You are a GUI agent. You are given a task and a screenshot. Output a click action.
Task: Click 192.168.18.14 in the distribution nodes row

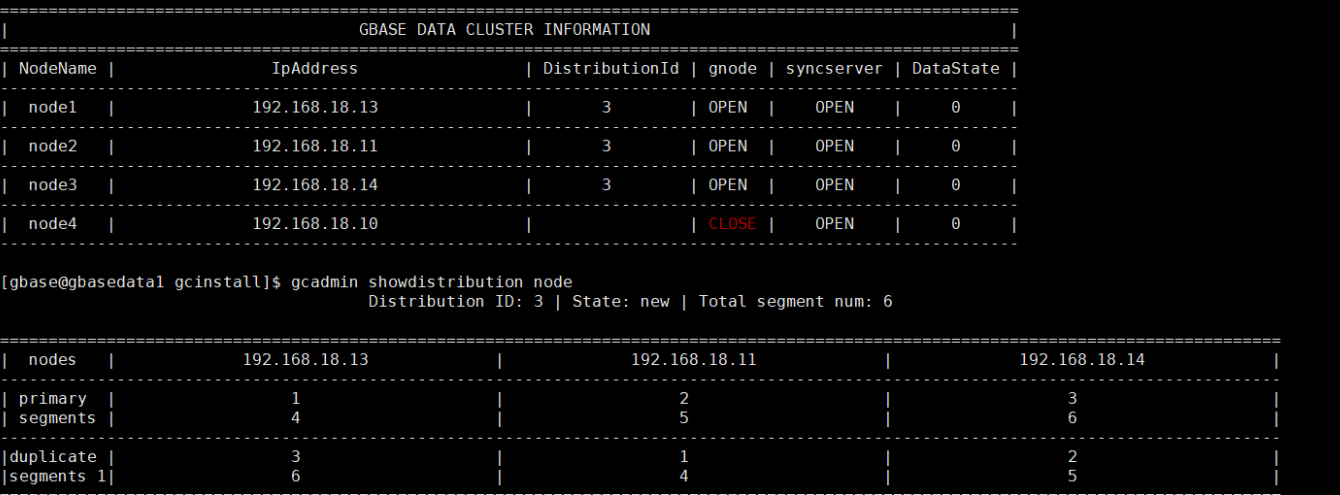click(1082, 360)
